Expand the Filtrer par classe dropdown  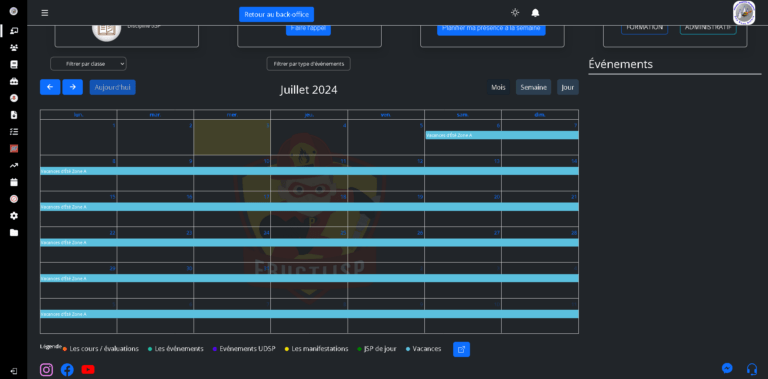88,64
